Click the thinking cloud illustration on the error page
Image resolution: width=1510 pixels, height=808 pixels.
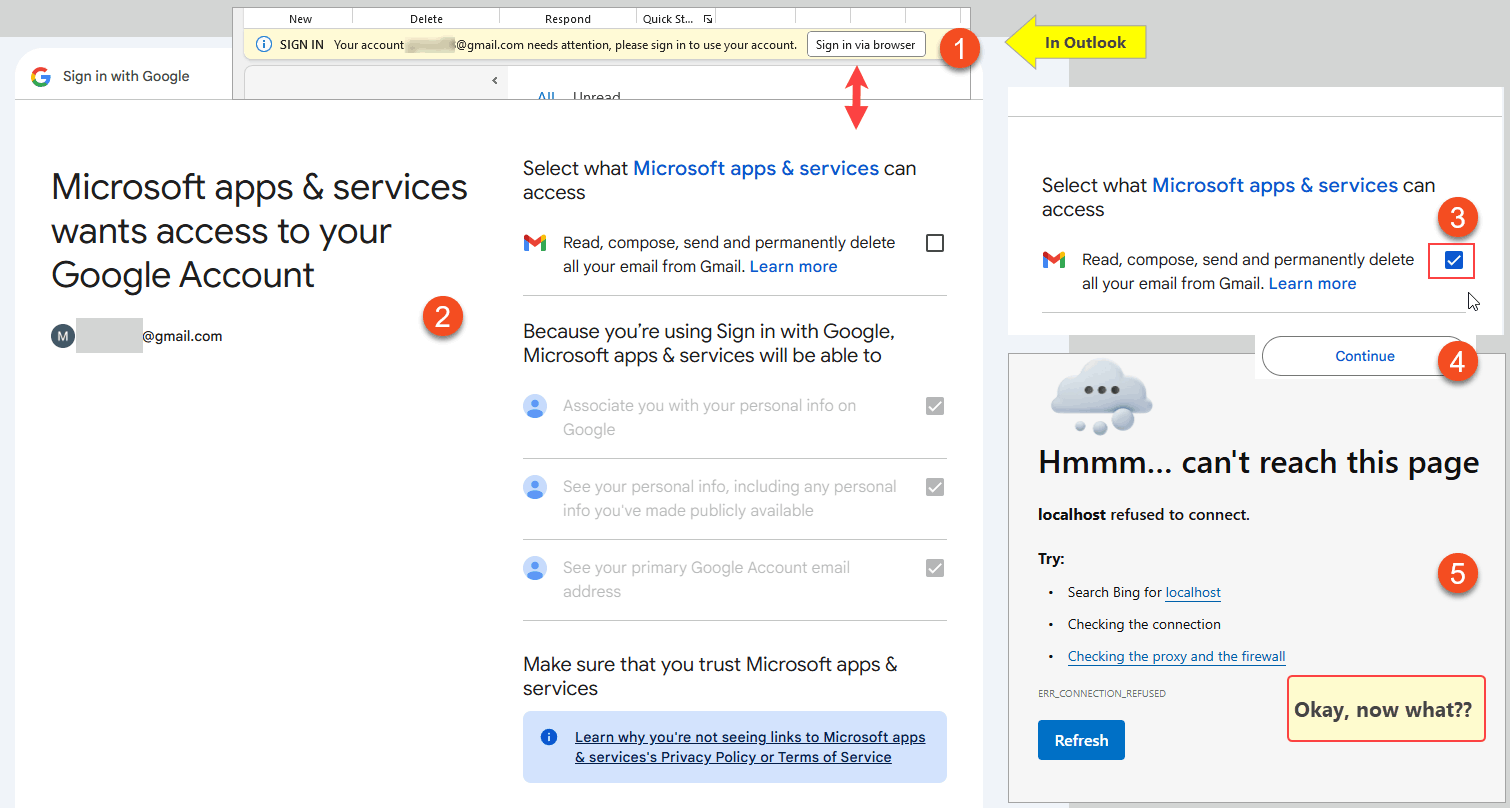(1101, 396)
